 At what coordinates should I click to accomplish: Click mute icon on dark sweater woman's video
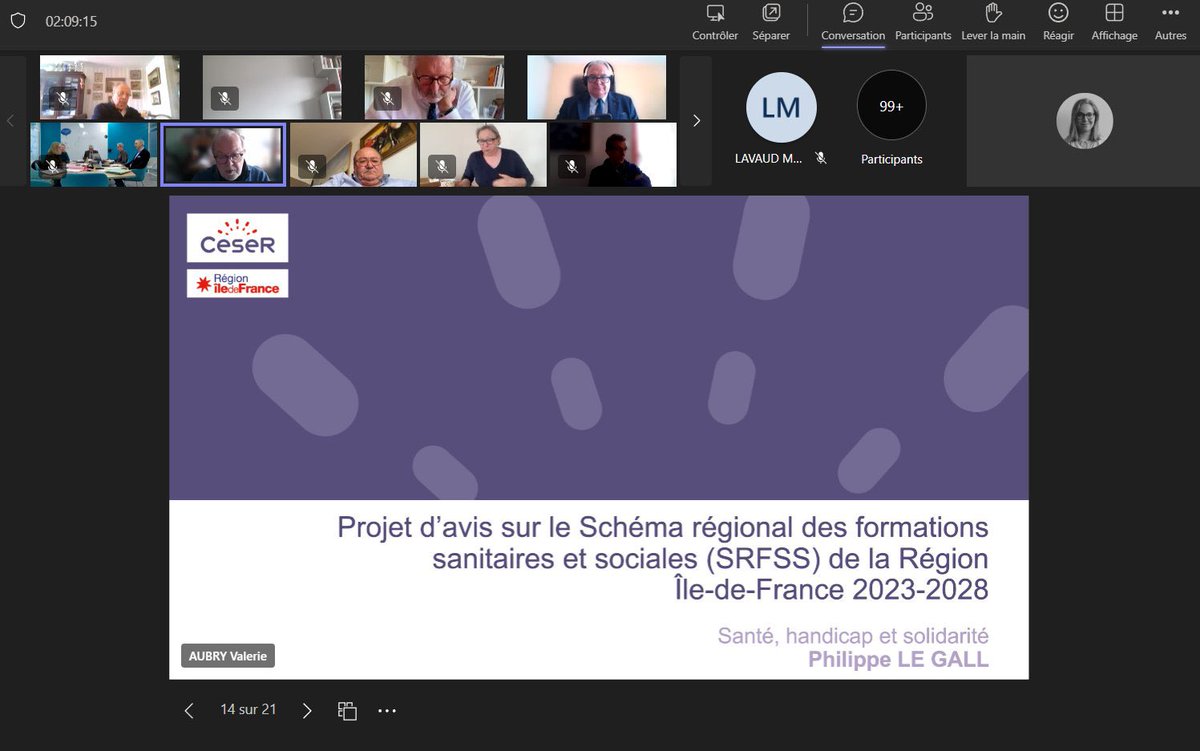pyautogui.click(x=442, y=165)
